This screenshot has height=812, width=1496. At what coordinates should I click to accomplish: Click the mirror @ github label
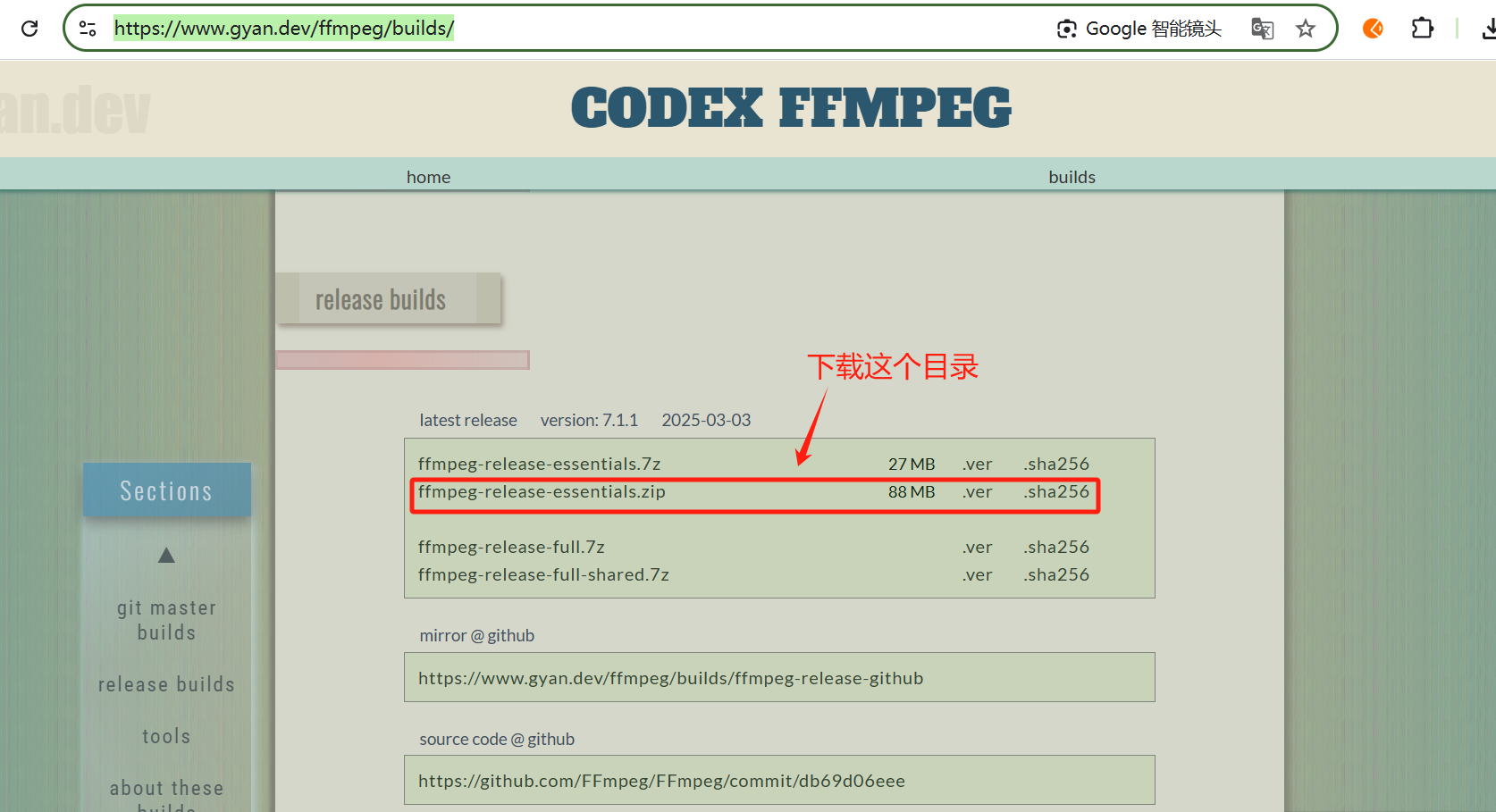(x=477, y=635)
